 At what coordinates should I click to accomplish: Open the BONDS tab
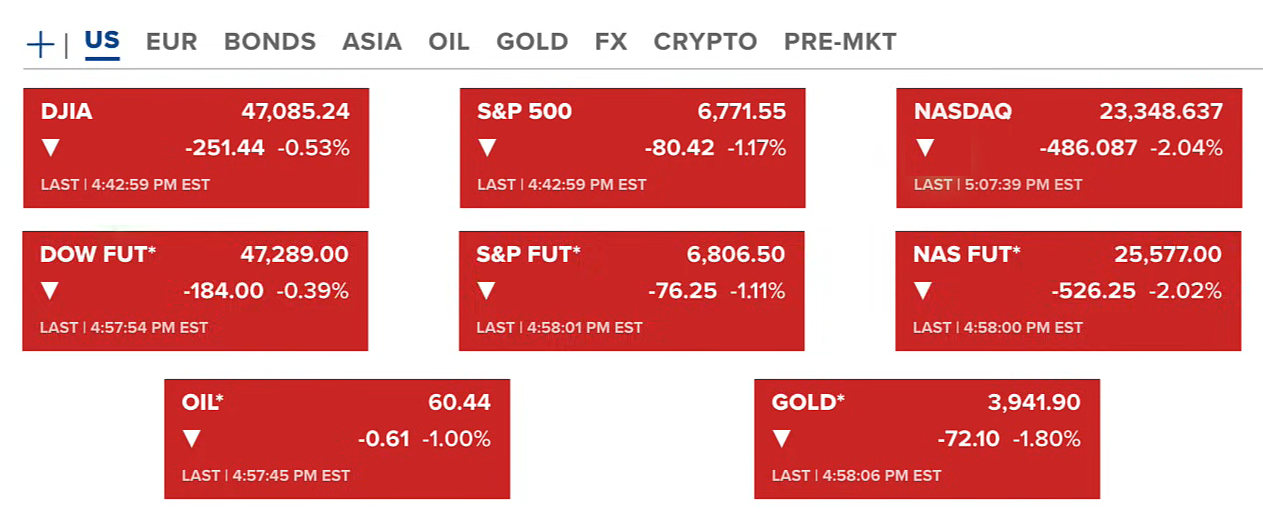[269, 42]
